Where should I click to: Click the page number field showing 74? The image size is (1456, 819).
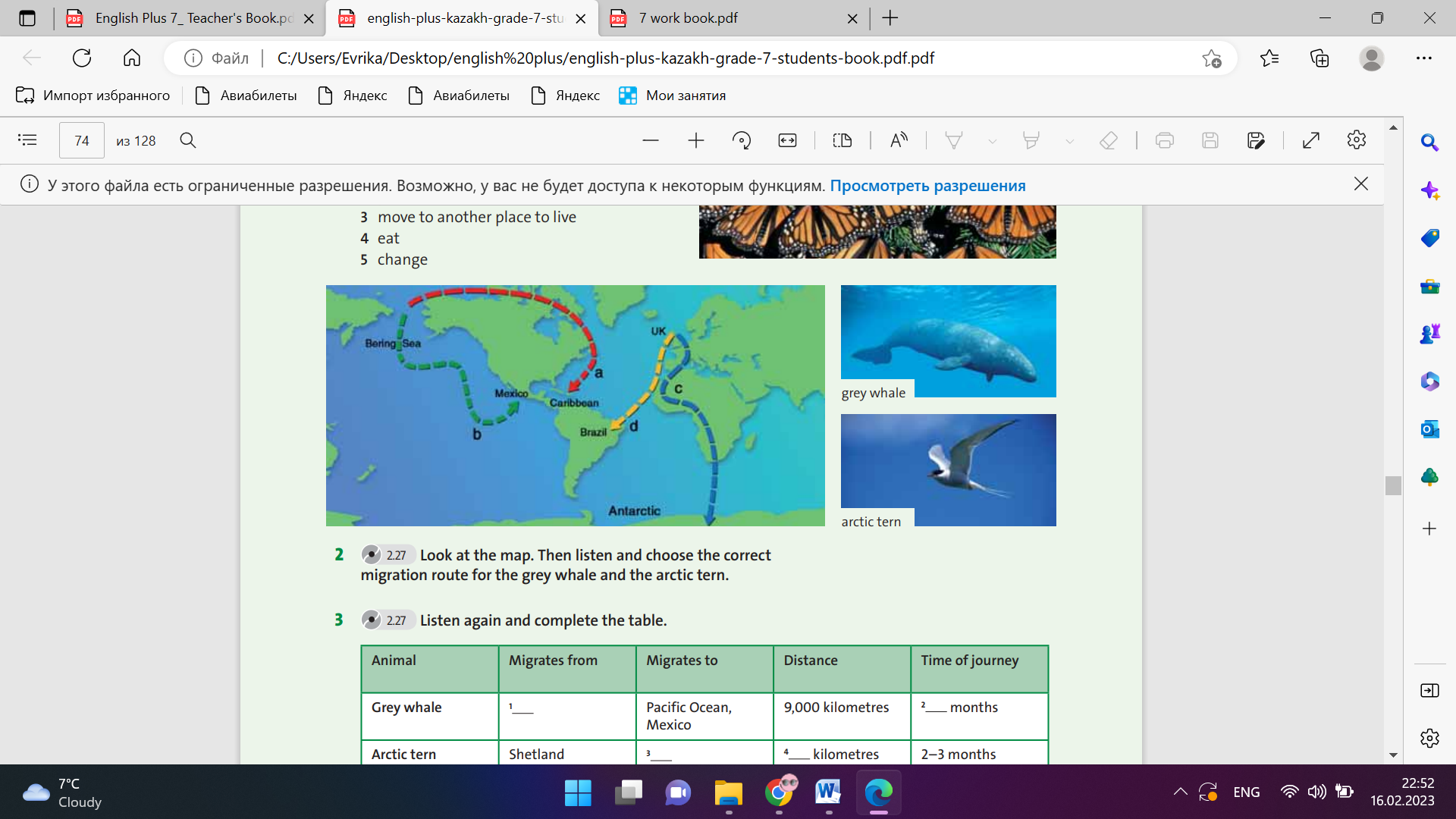pos(82,140)
